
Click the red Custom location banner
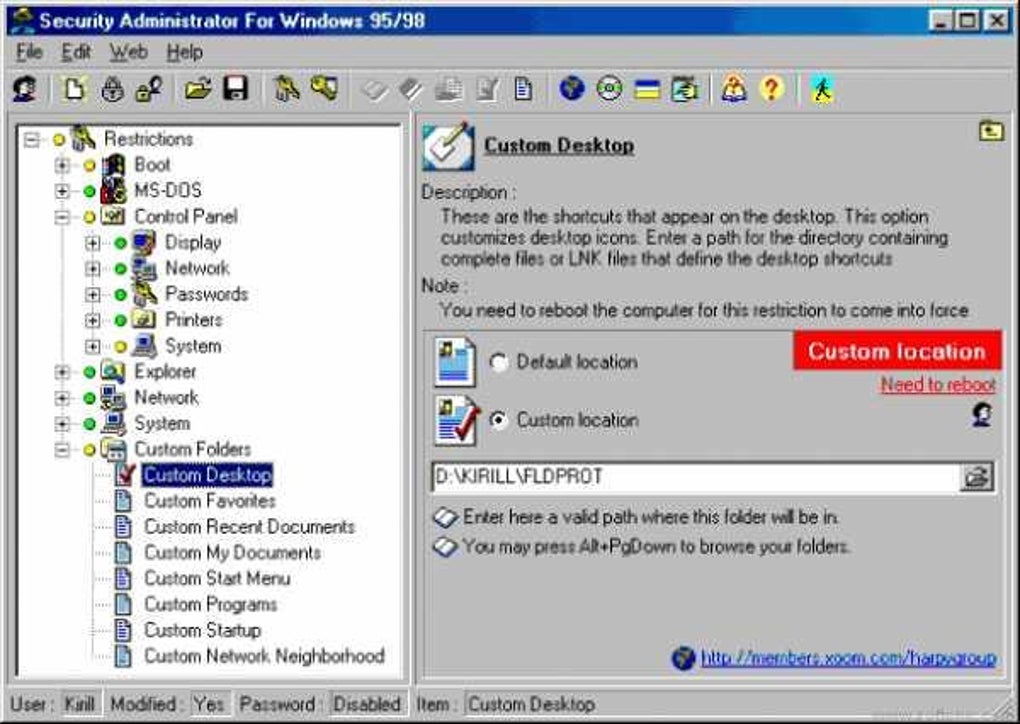coord(897,351)
